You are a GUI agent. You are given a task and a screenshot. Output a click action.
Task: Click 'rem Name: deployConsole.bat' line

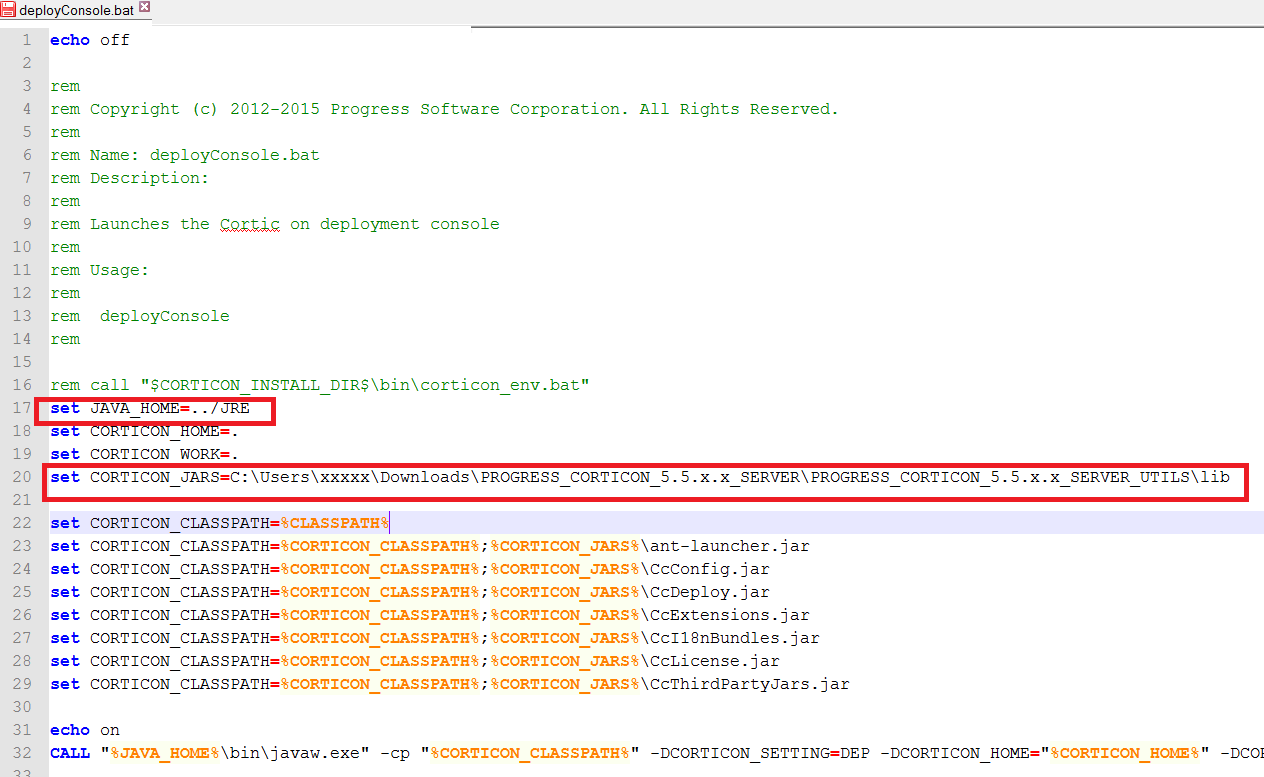click(185, 155)
